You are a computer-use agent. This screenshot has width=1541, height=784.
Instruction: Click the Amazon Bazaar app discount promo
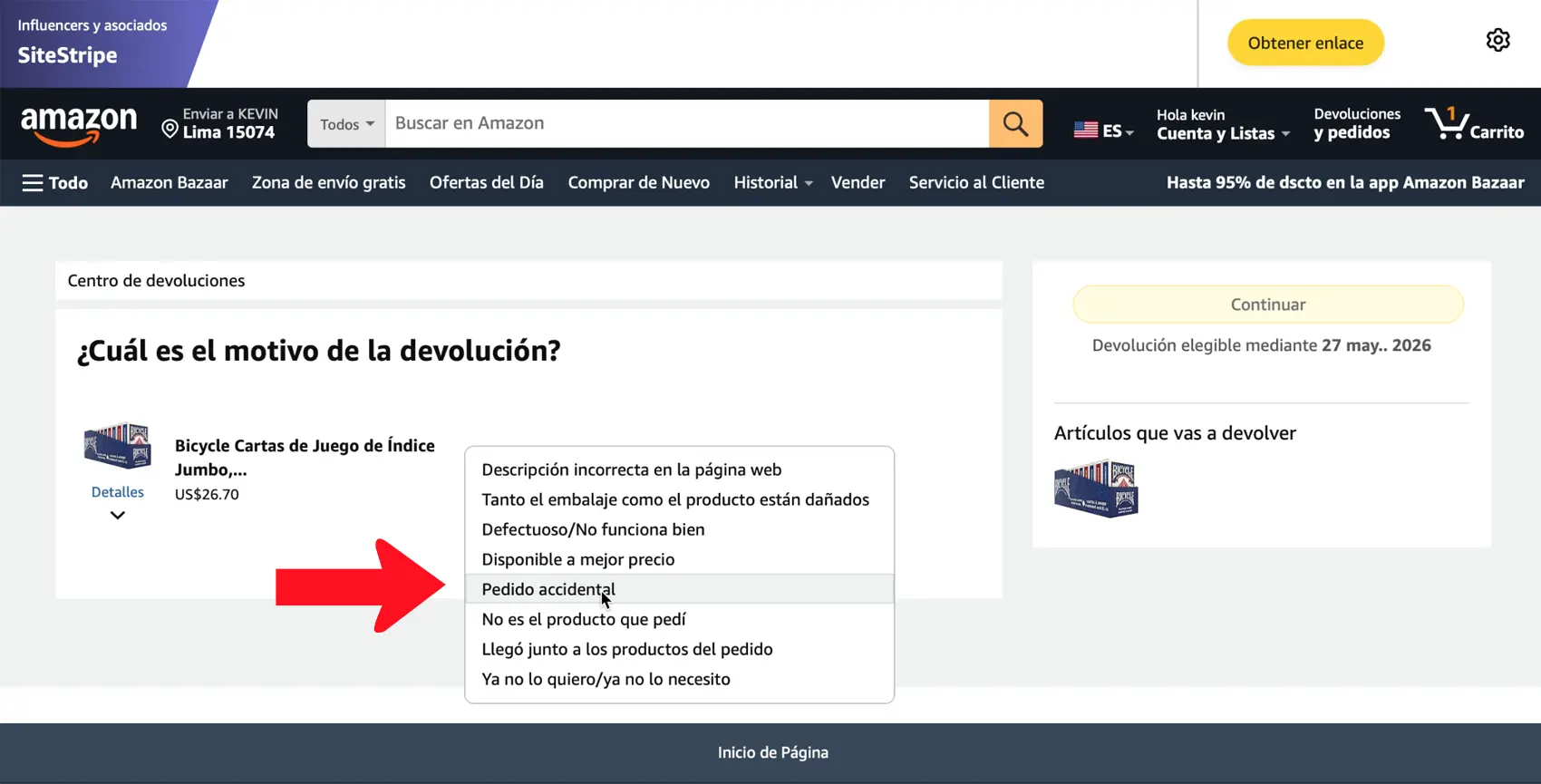[1345, 183]
